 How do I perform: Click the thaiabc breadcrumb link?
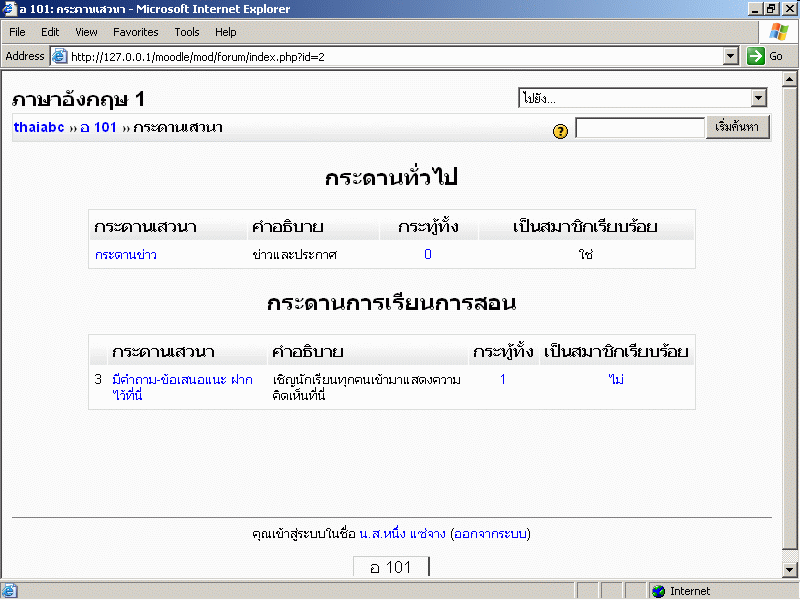(x=39, y=127)
